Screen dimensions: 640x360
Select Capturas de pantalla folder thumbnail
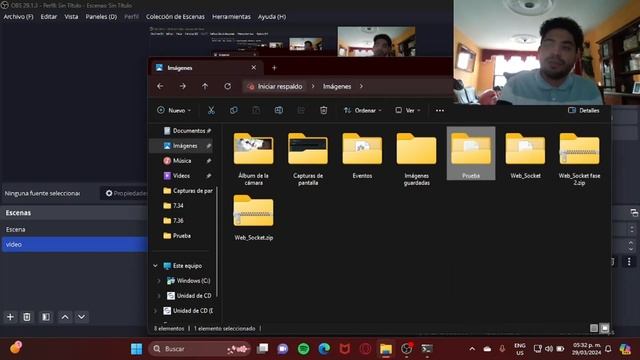coord(308,159)
